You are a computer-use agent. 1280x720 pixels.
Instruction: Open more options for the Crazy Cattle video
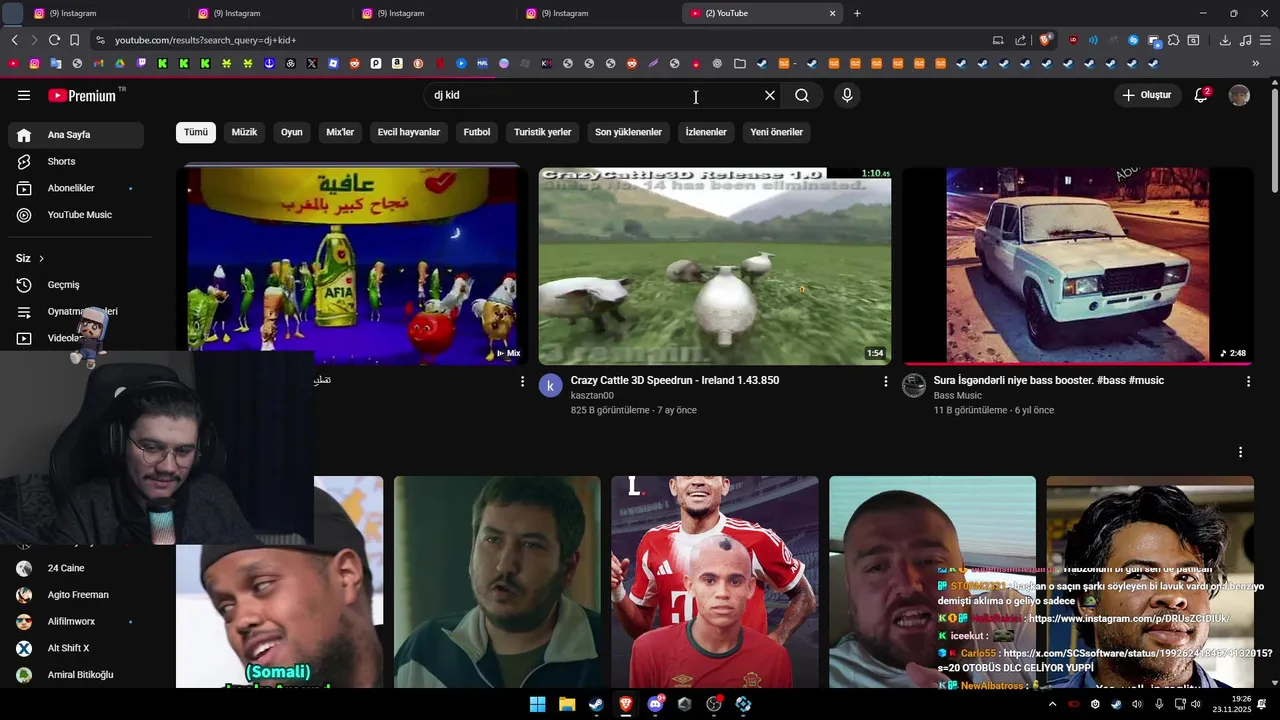(x=885, y=381)
